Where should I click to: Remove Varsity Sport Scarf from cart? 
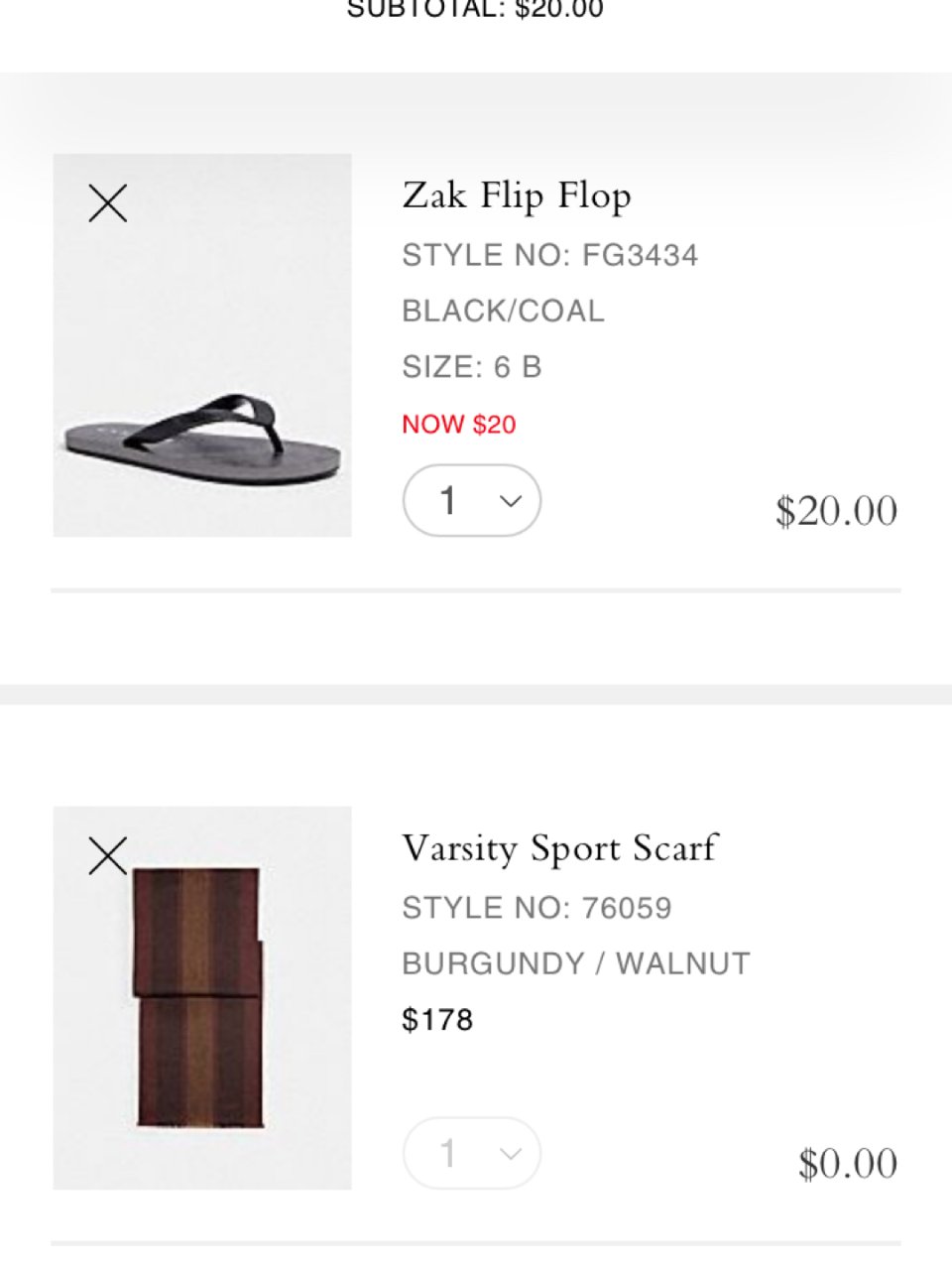pos(108,855)
